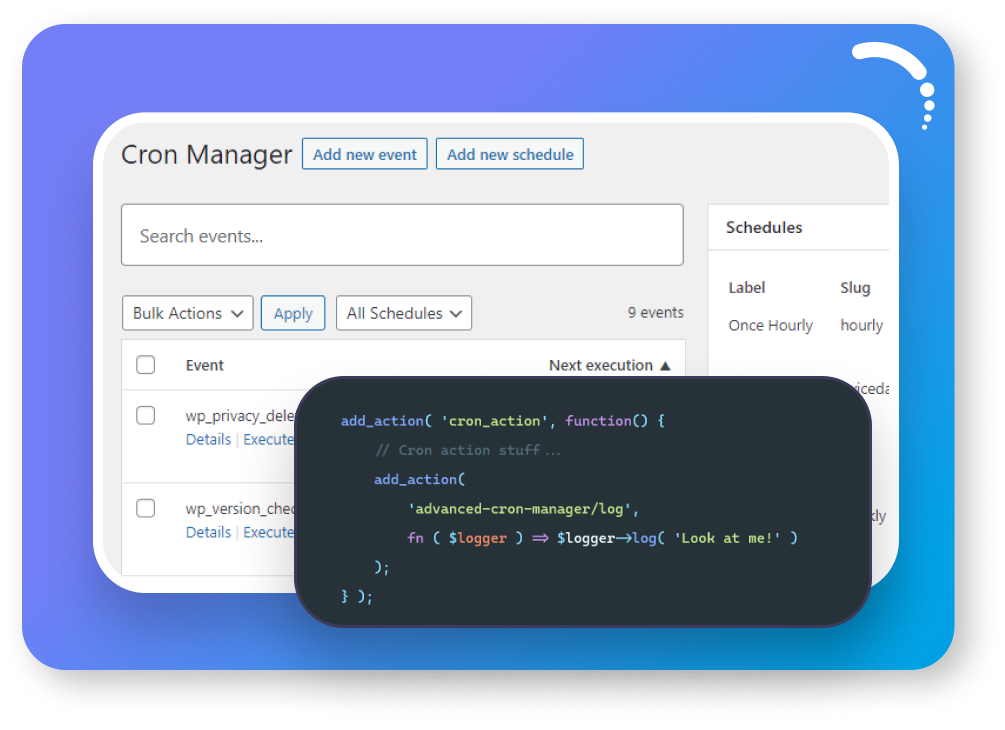Execute the wp_version_check event now

pyautogui.click(x=268, y=532)
